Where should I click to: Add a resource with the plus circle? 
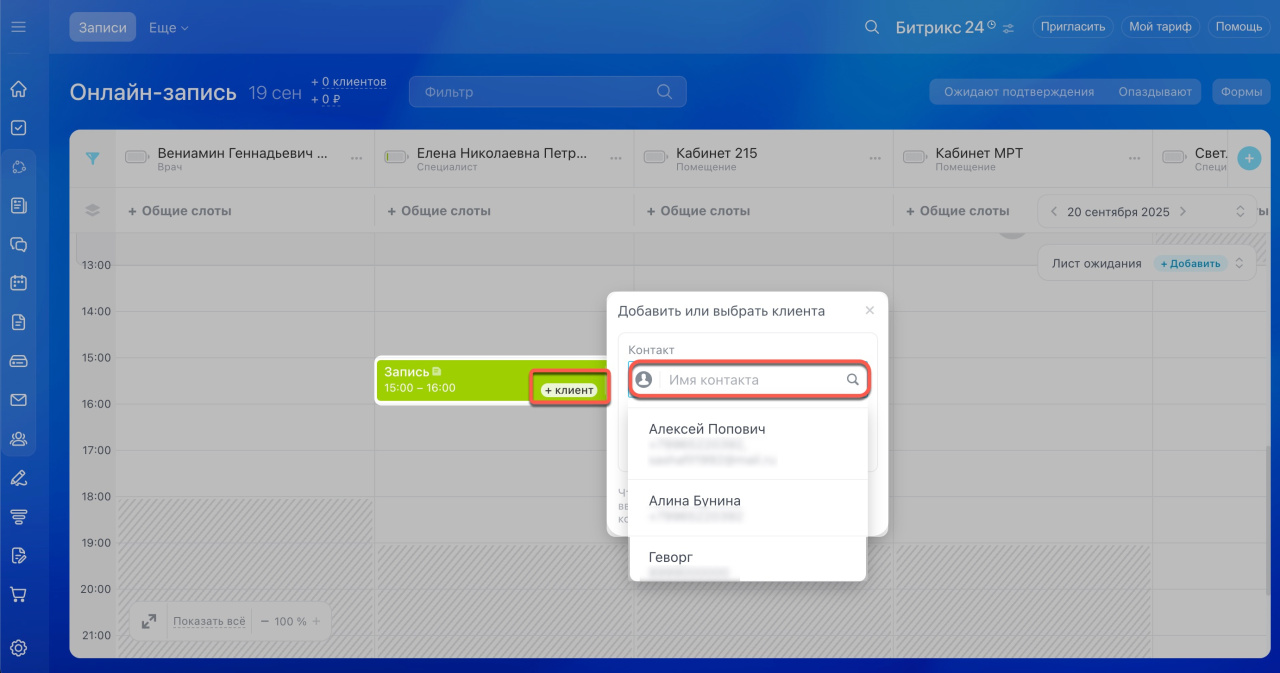(x=1248, y=158)
